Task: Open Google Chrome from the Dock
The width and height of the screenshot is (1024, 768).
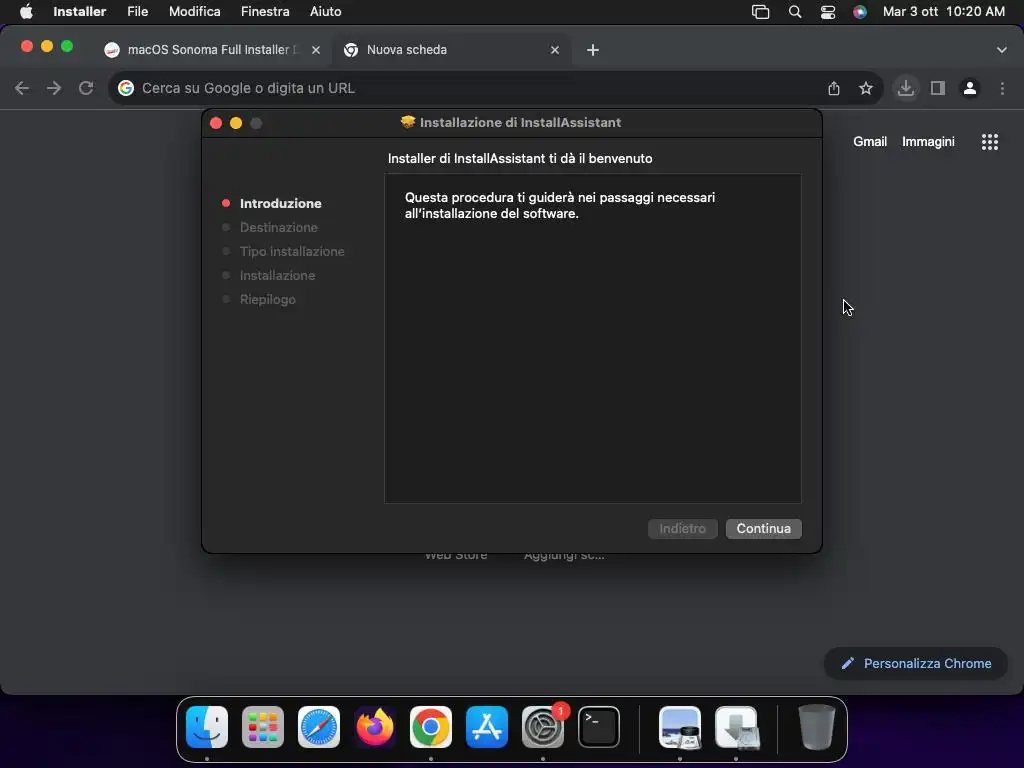Action: (430, 727)
